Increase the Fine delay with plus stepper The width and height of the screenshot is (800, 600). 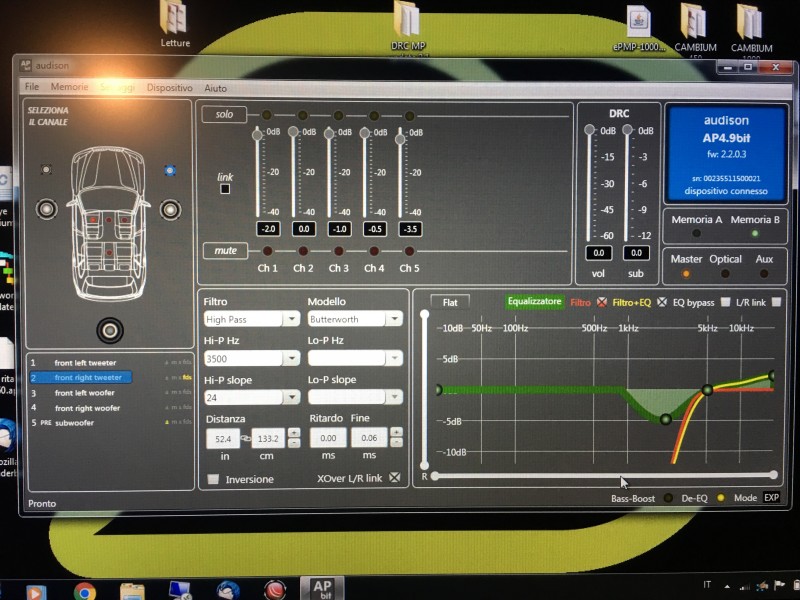[396, 432]
